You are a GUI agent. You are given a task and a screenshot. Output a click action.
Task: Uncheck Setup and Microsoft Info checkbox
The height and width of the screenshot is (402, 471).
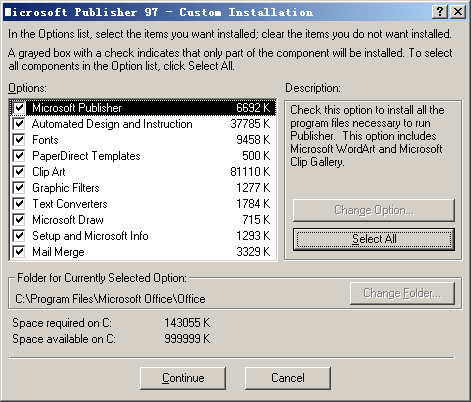(19, 236)
